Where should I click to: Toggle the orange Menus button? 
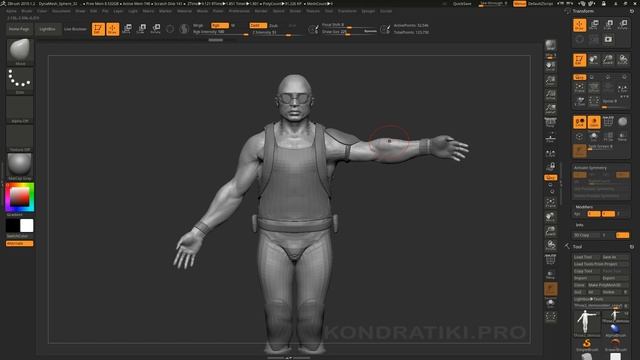point(520,4)
